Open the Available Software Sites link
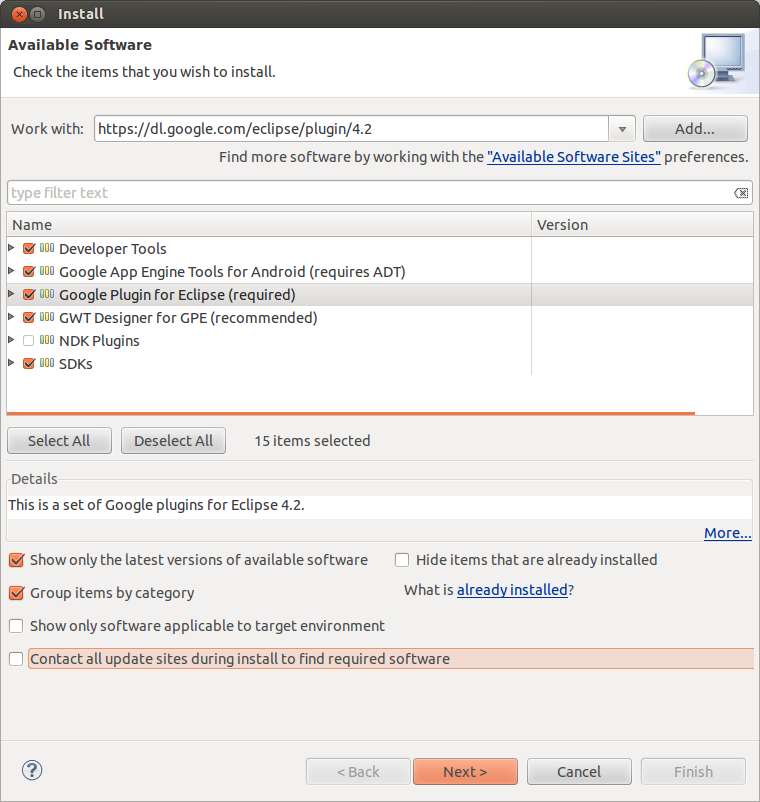 click(573, 157)
